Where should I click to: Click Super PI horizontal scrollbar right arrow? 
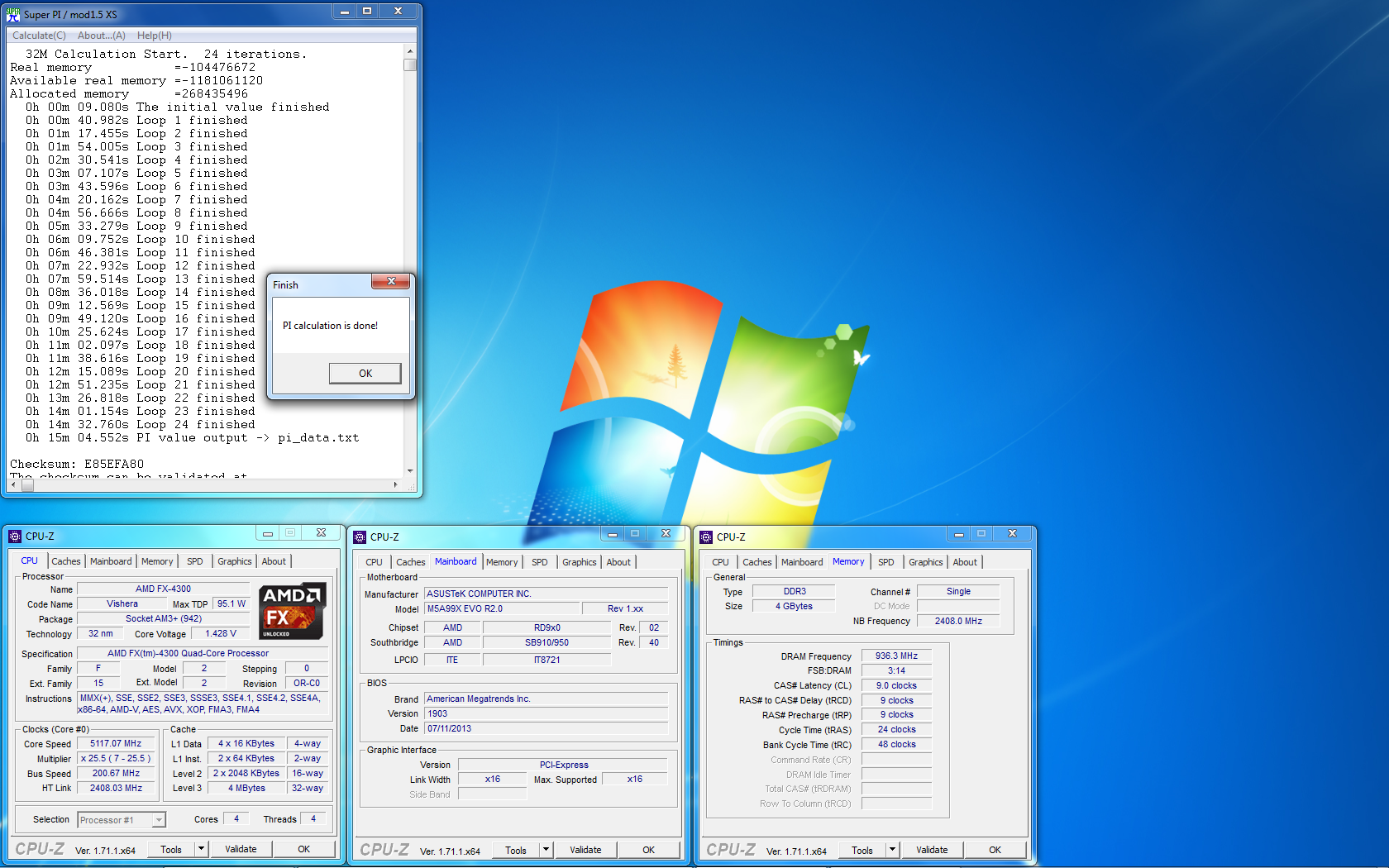coord(396,485)
